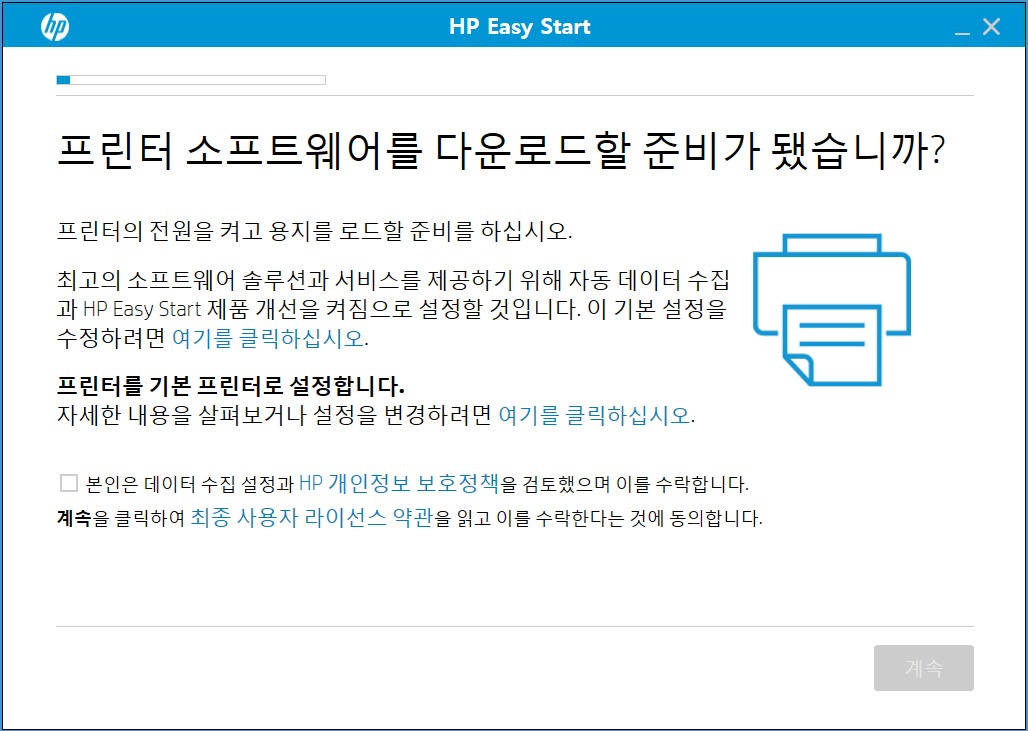Click the HP logo in title bar

[x=55, y=27]
